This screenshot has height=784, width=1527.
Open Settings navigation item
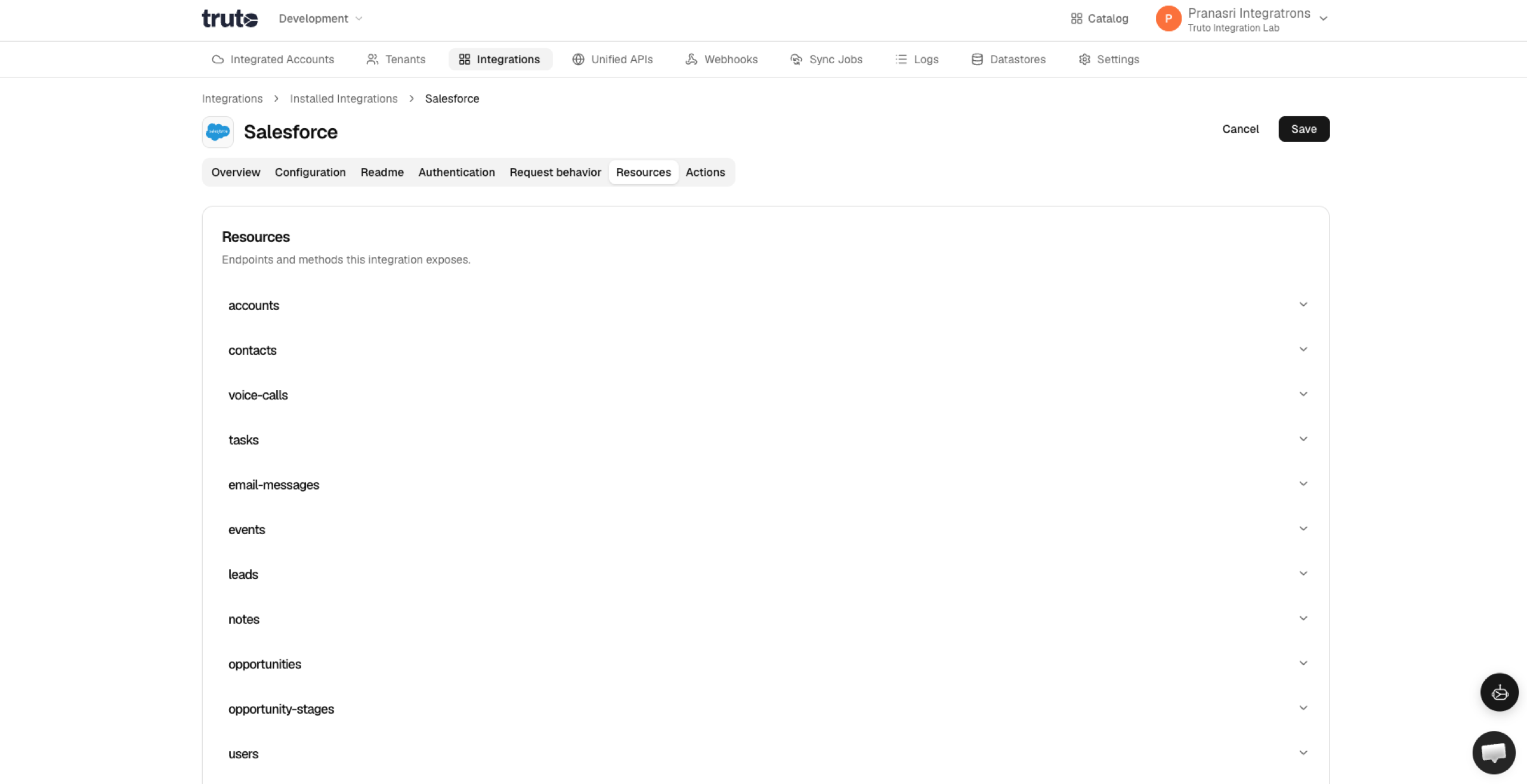click(x=1109, y=59)
